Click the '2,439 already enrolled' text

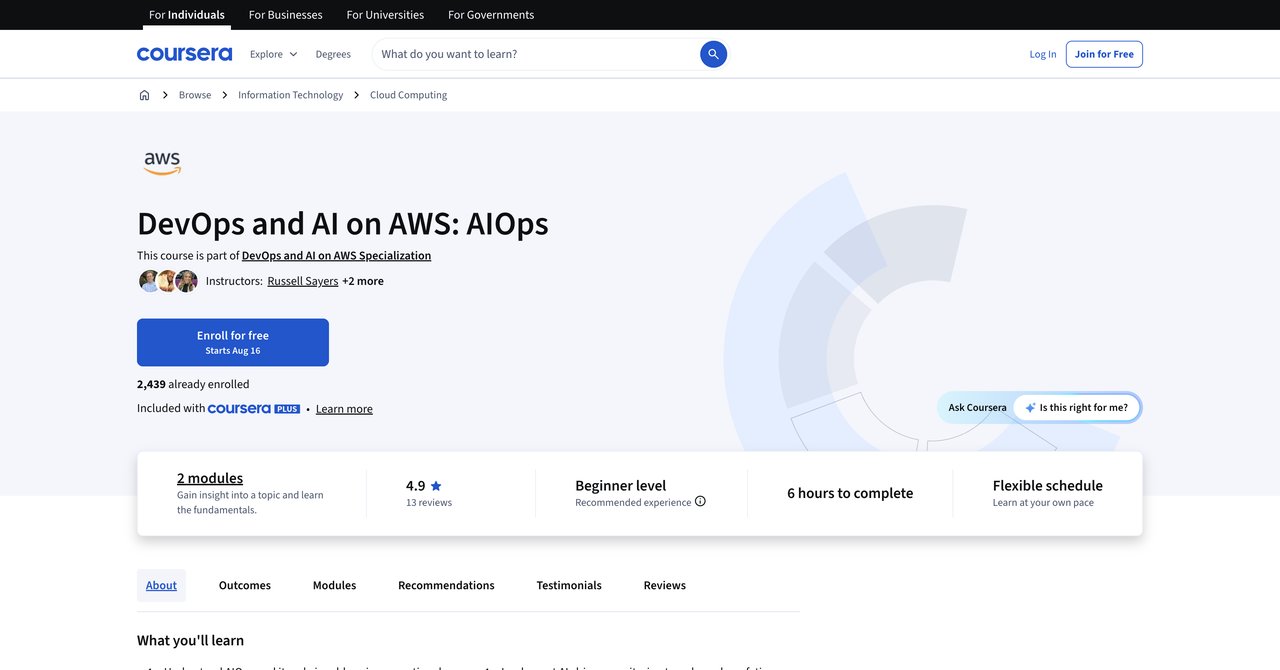click(193, 384)
